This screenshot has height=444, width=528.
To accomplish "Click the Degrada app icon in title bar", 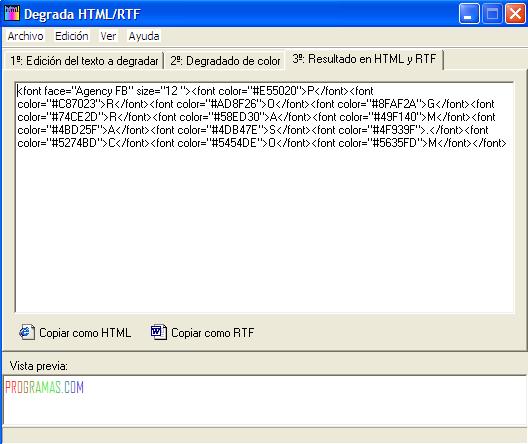I will coord(12,13).
